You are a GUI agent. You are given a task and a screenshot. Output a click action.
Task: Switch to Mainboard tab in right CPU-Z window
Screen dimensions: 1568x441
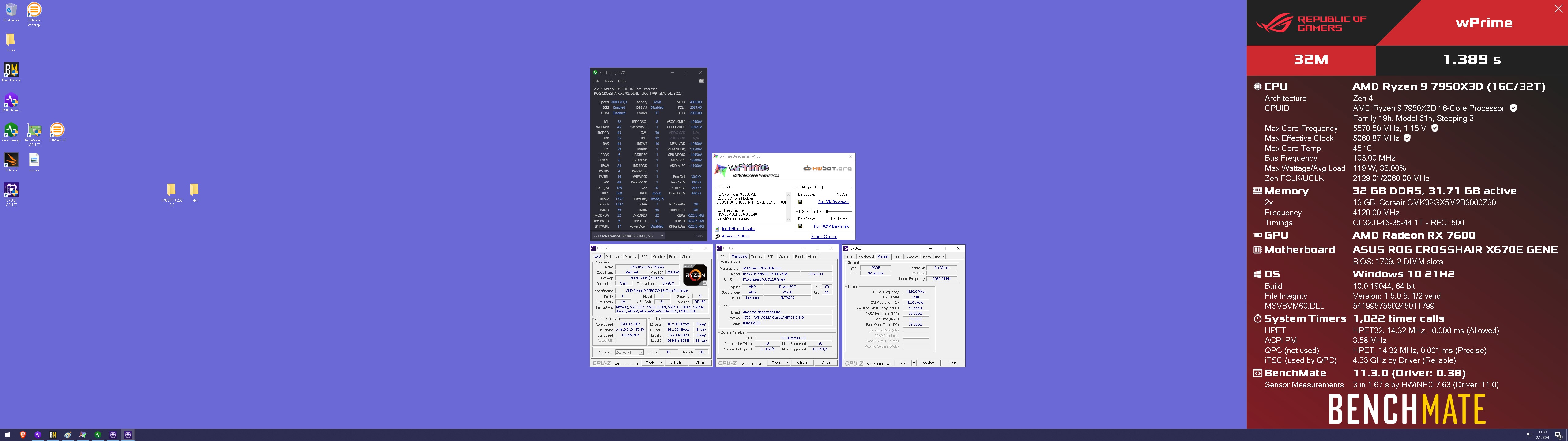tap(865, 256)
